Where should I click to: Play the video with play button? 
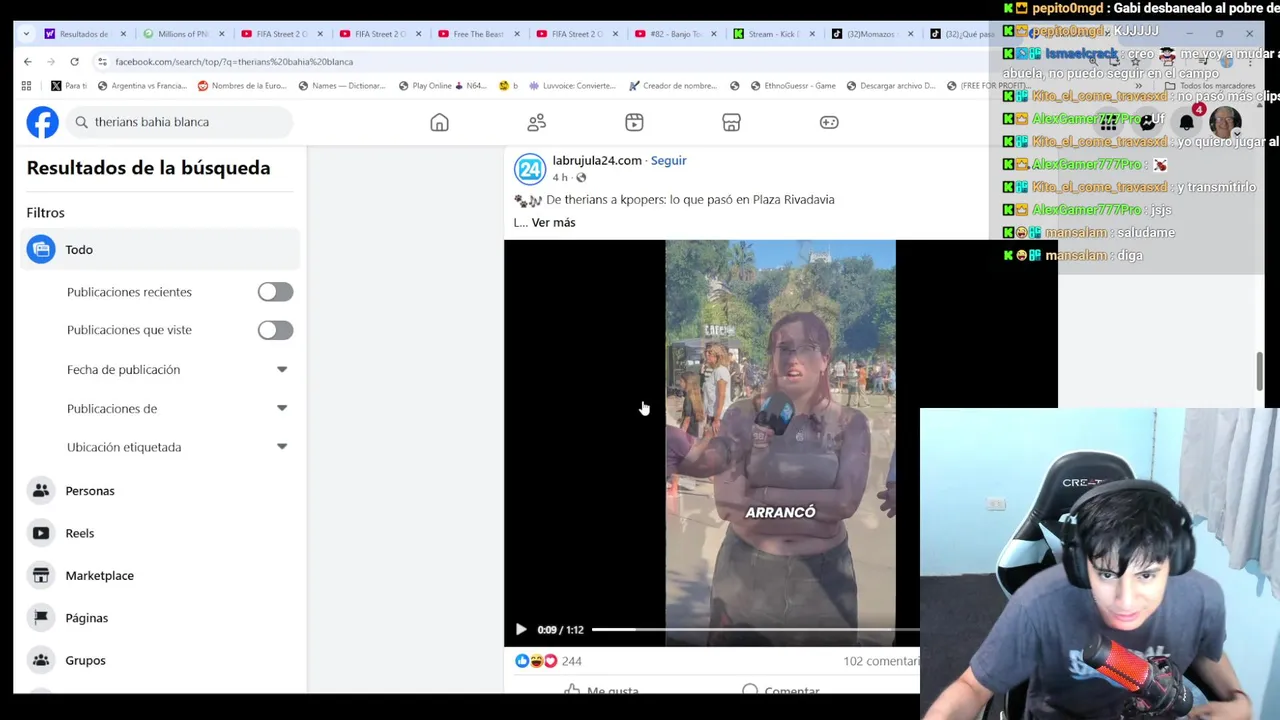click(521, 629)
